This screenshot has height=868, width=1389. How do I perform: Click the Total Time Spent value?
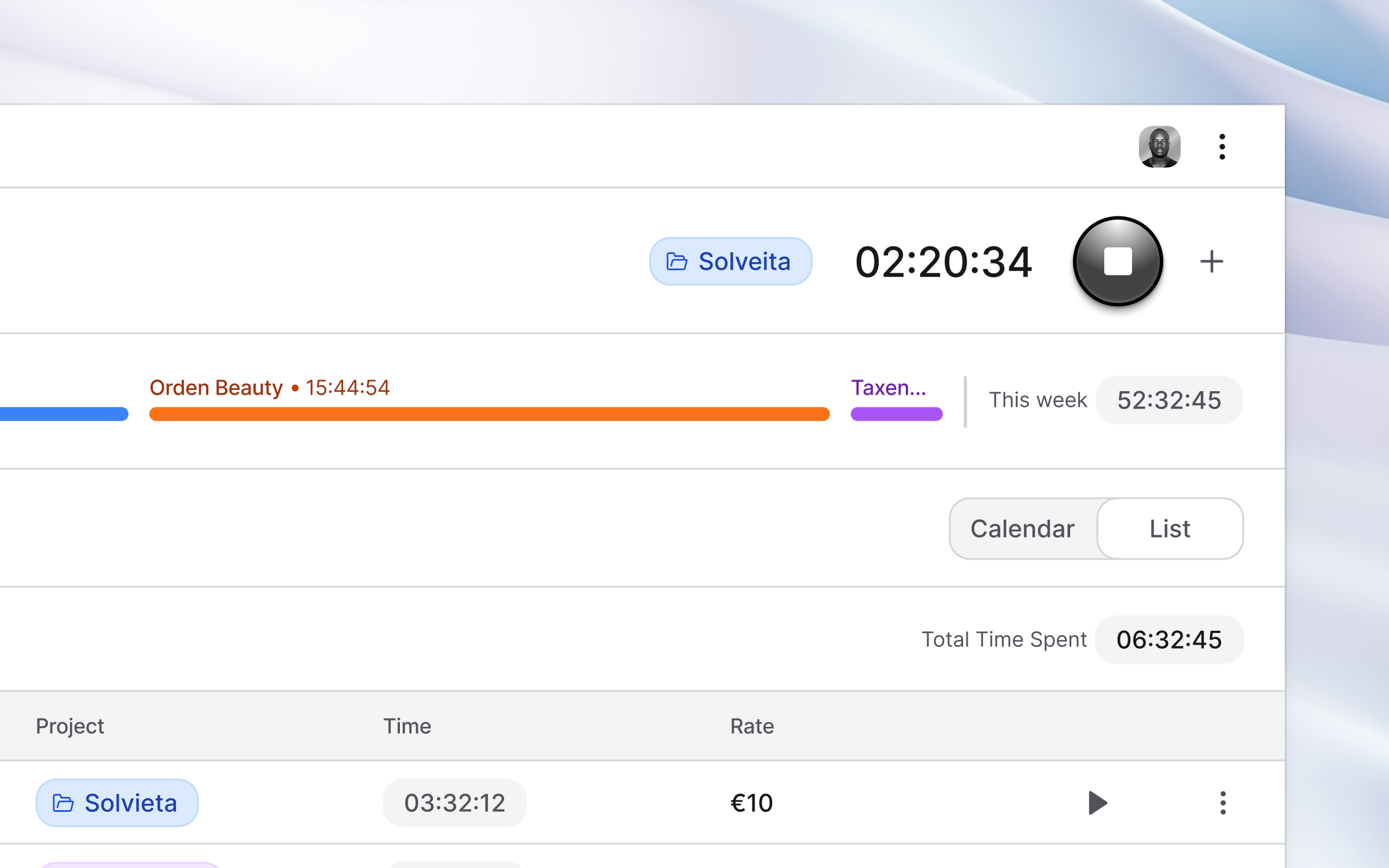1168,639
